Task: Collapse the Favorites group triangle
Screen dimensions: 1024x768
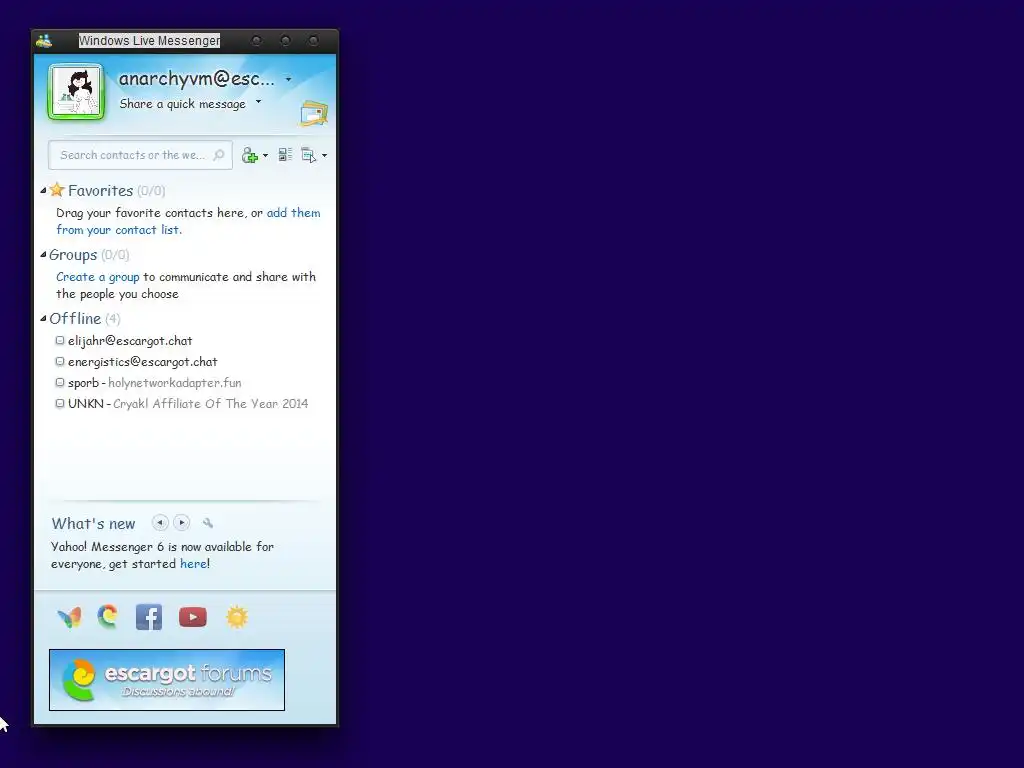Action: pos(43,191)
